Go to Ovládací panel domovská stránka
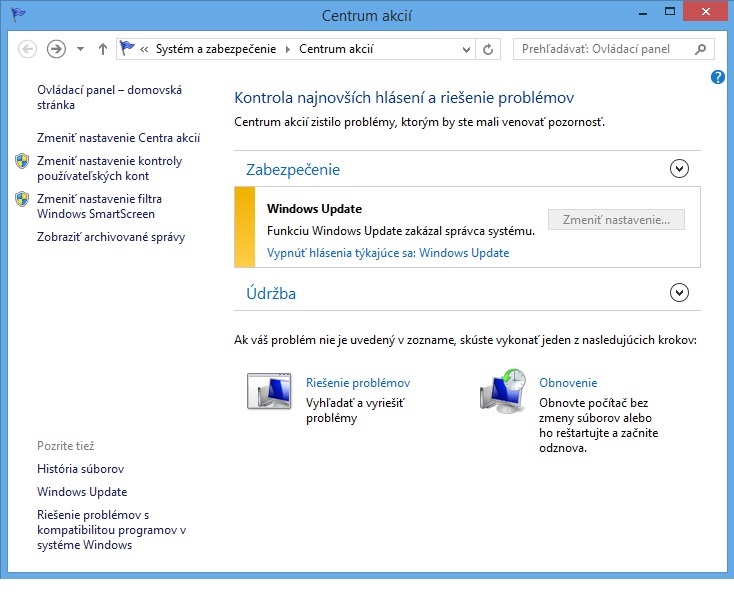This screenshot has height=600, width=734. coord(109,97)
